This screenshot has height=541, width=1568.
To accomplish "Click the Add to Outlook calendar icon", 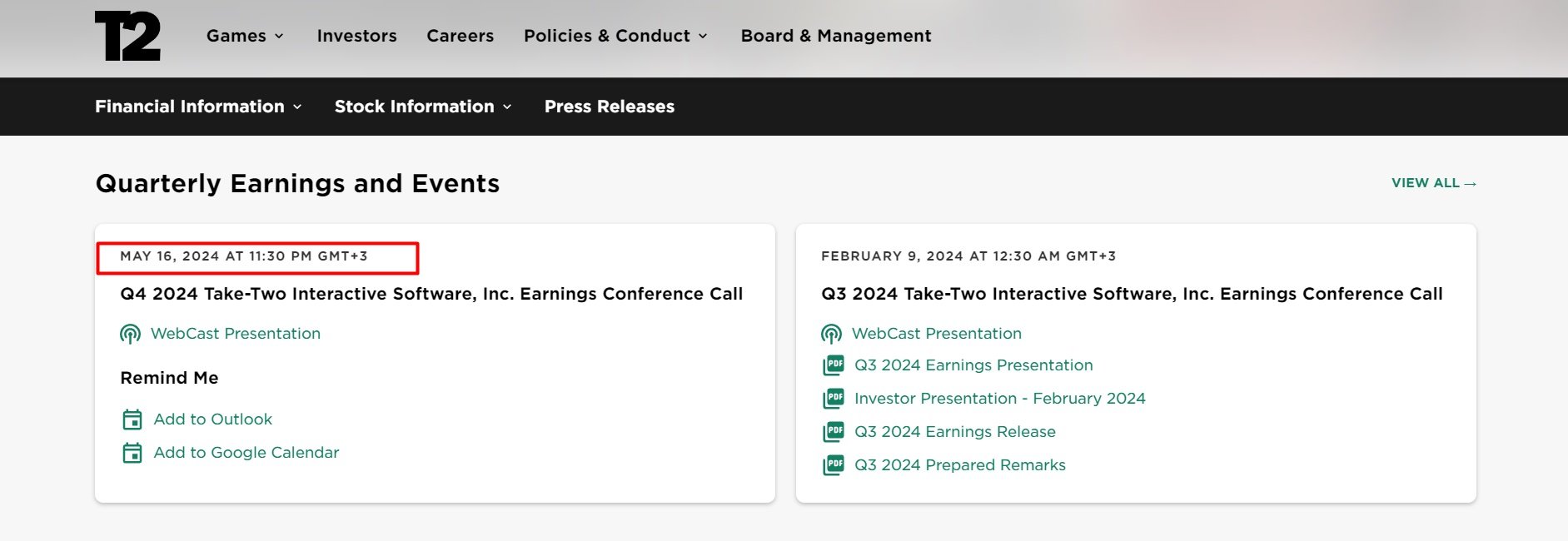I will point(132,419).
